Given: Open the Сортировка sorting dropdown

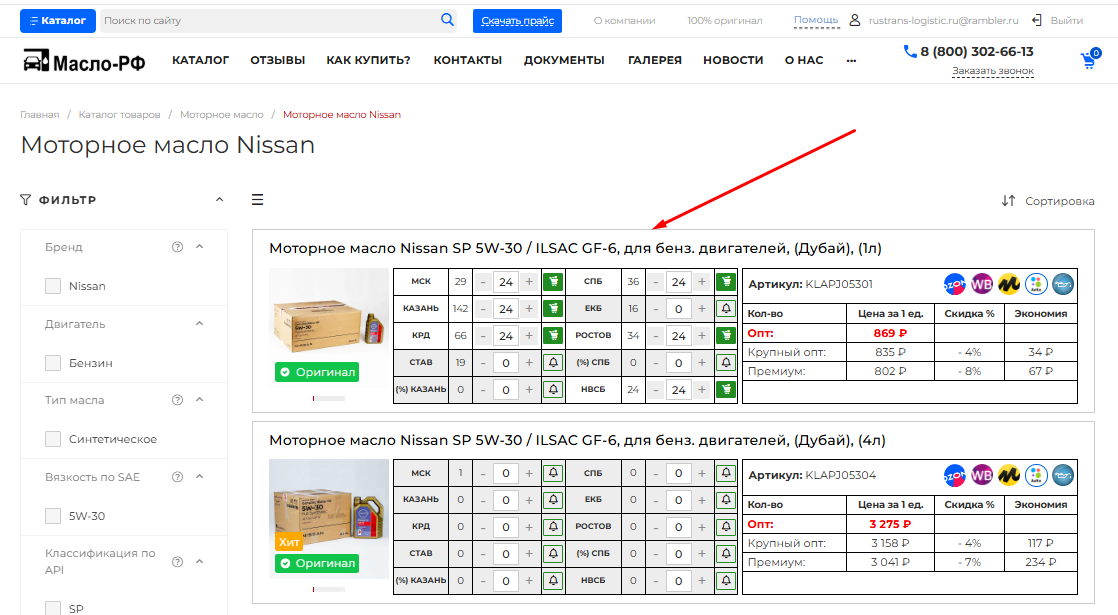Looking at the screenshot, I should coord(1047,201).
